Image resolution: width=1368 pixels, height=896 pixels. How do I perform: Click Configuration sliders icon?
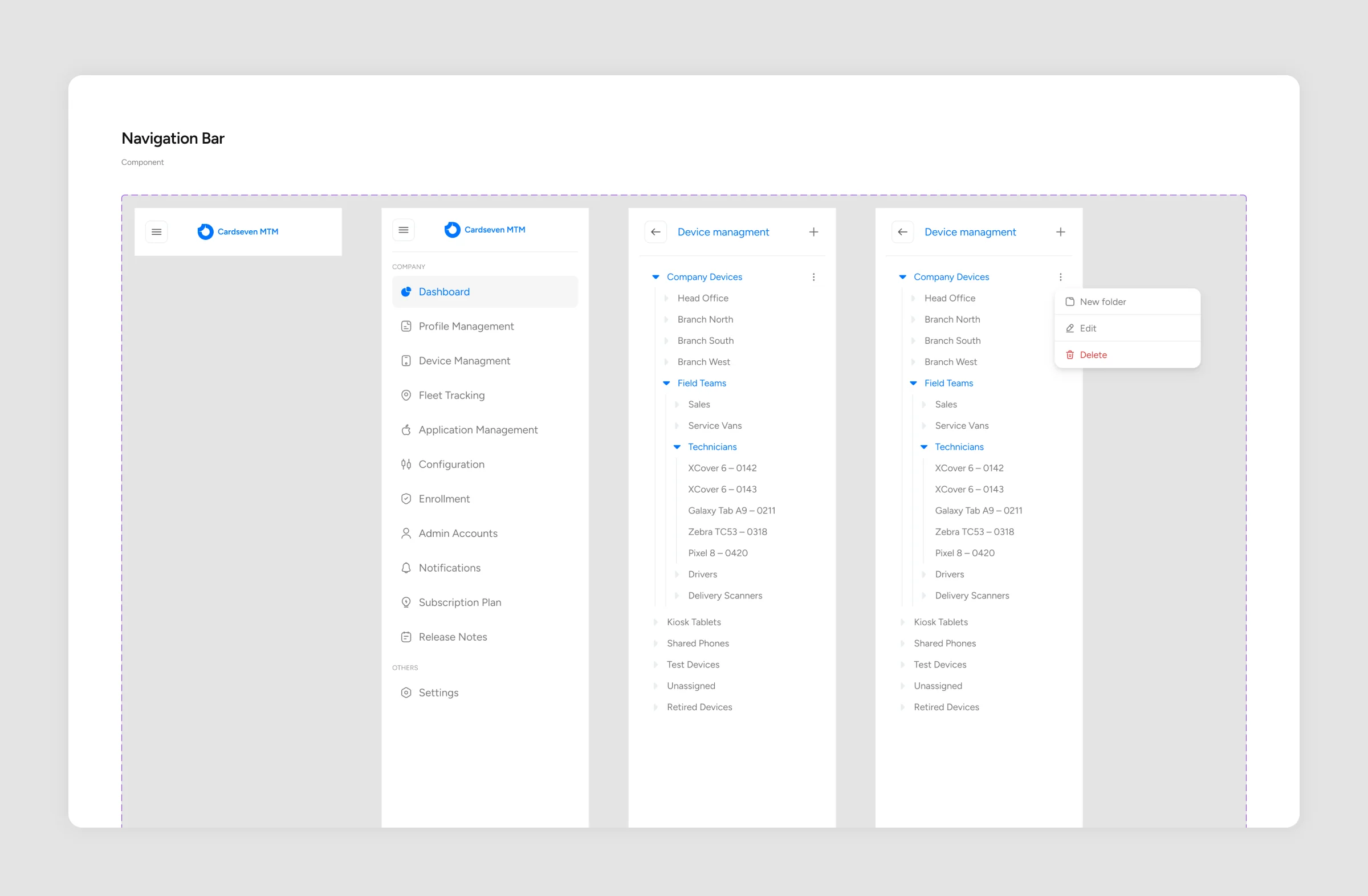coord(406,464)
